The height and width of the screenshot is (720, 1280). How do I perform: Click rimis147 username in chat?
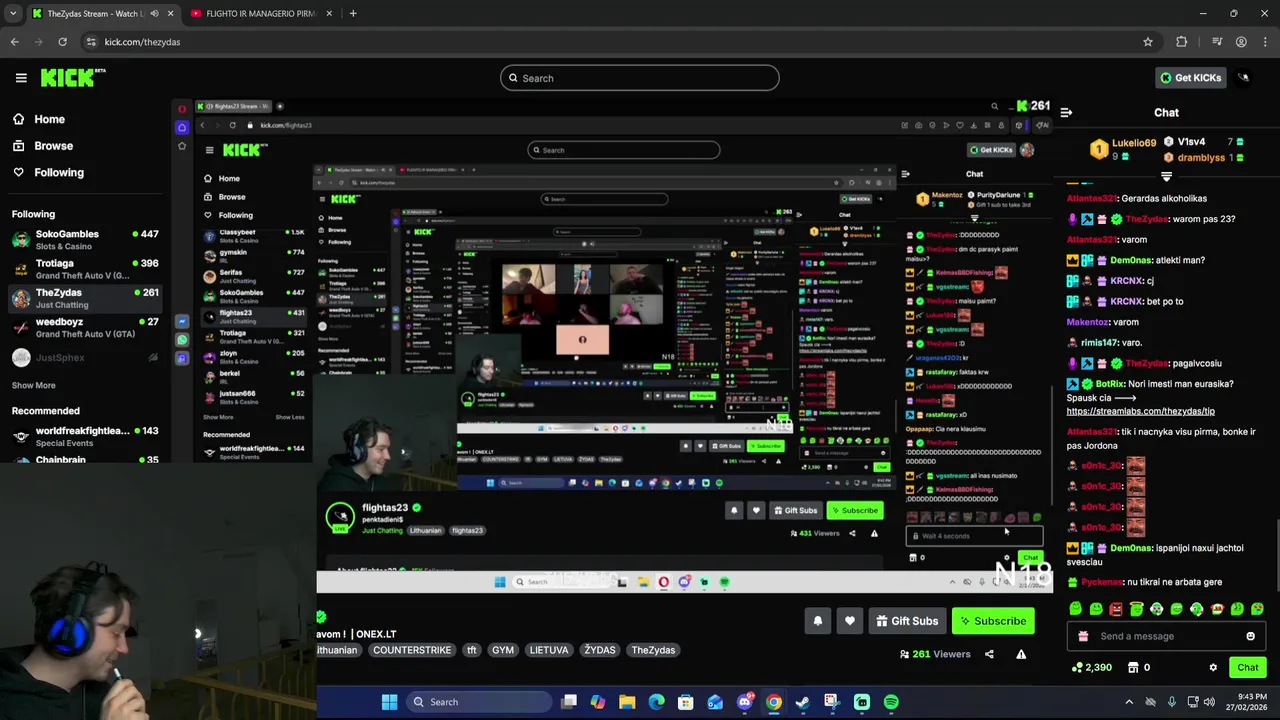[x=1098, y=342]
